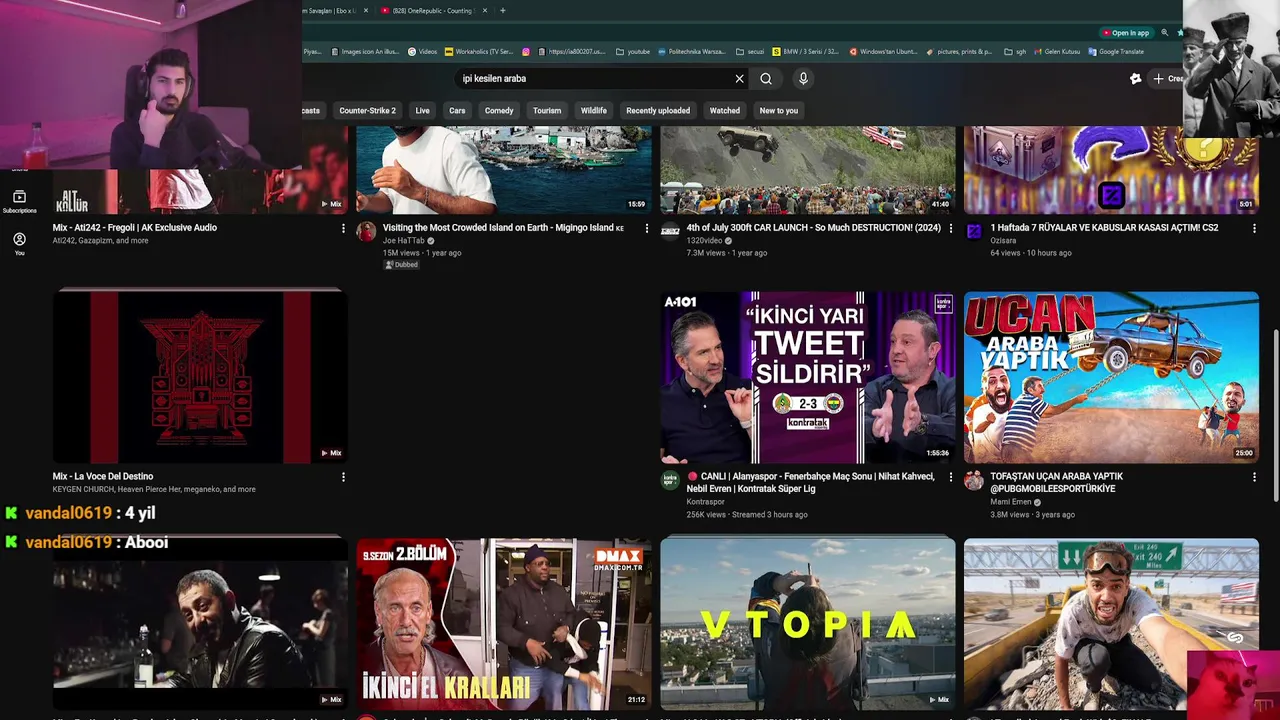1280x720 pixels.
Task: Select the Recently uploaded filter chip
Action: pyautogui.click(x=658, y=111)
